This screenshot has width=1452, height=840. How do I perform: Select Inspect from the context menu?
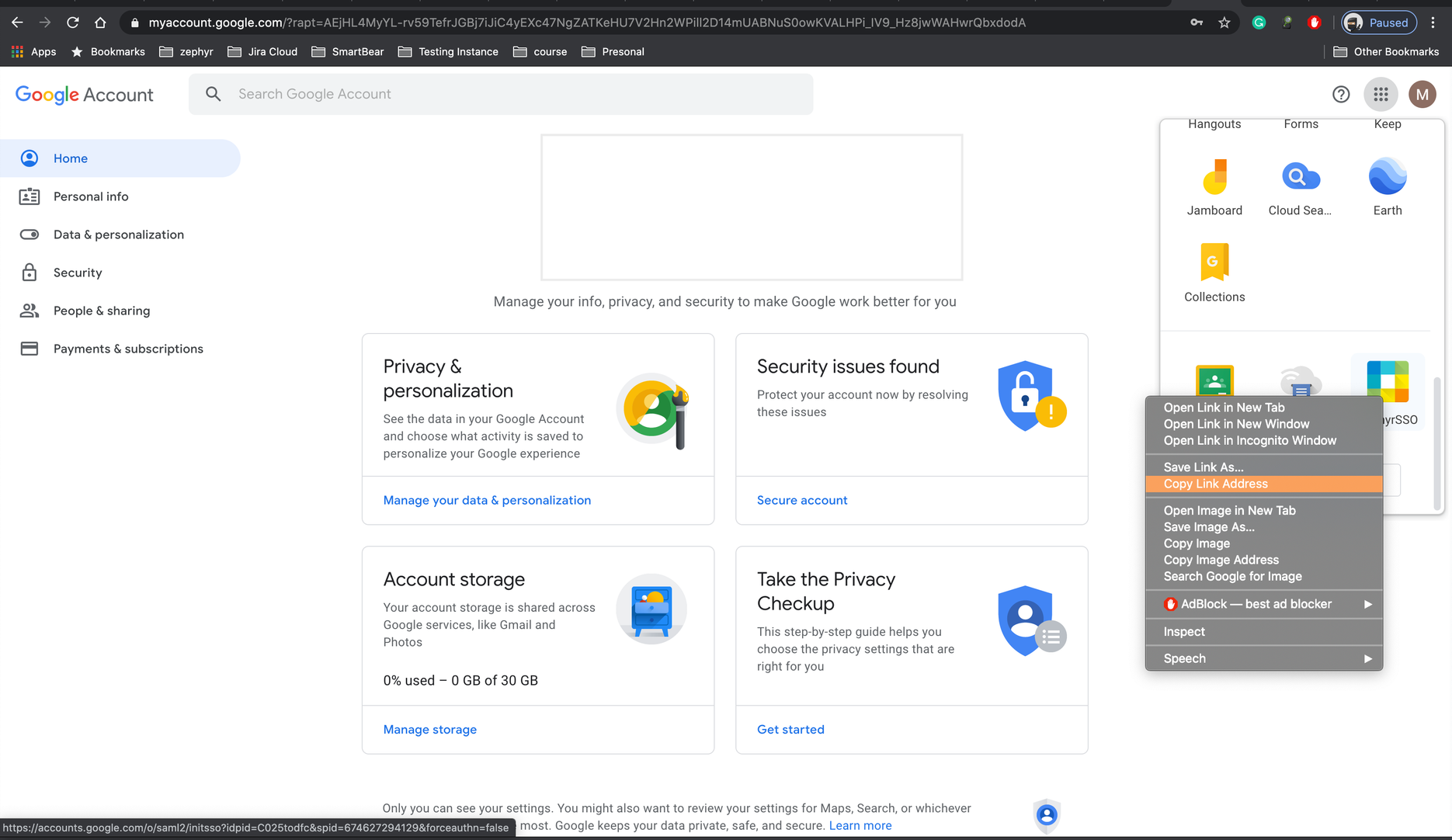pos(1184,632)
